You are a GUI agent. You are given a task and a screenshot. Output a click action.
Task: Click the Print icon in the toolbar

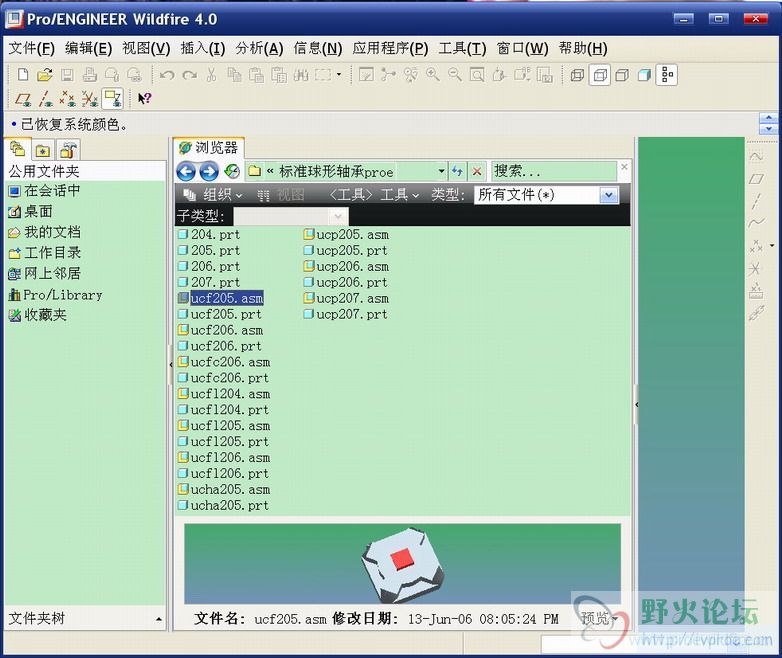click(x=90, y=75)
